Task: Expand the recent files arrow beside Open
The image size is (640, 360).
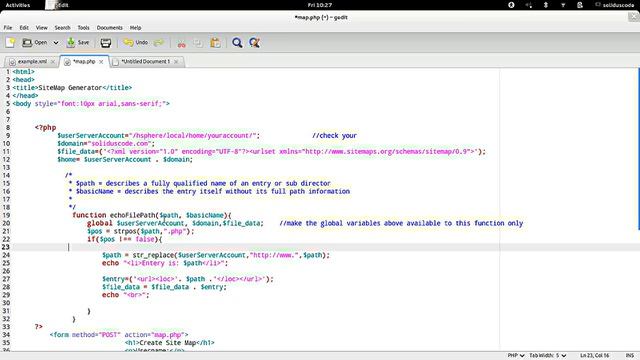Action: coord(56,42)
